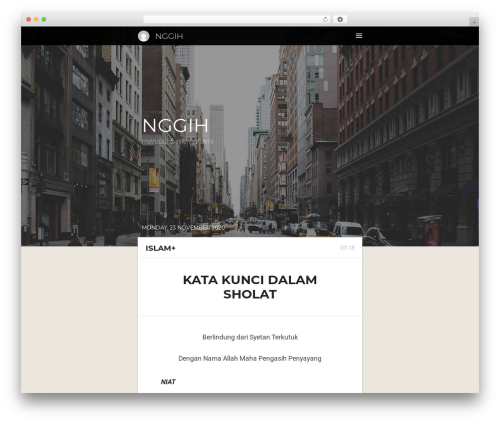Image resolution: width=500 pixels, height=423 pixels.
Task: Click the green maximize window button
Action: click(x=44, y=19)
